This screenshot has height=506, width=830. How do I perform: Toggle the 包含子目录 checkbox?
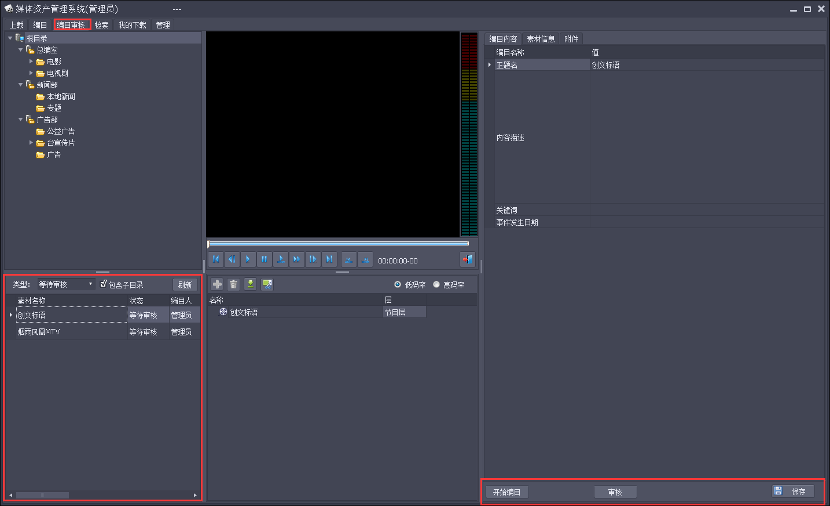104,284
